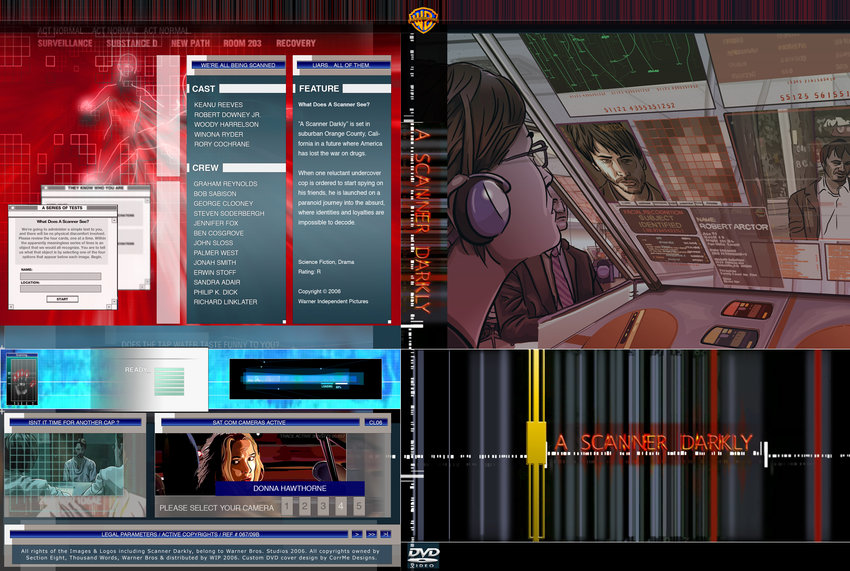Open the SURVEILLANCE menu item

[65, 43]
